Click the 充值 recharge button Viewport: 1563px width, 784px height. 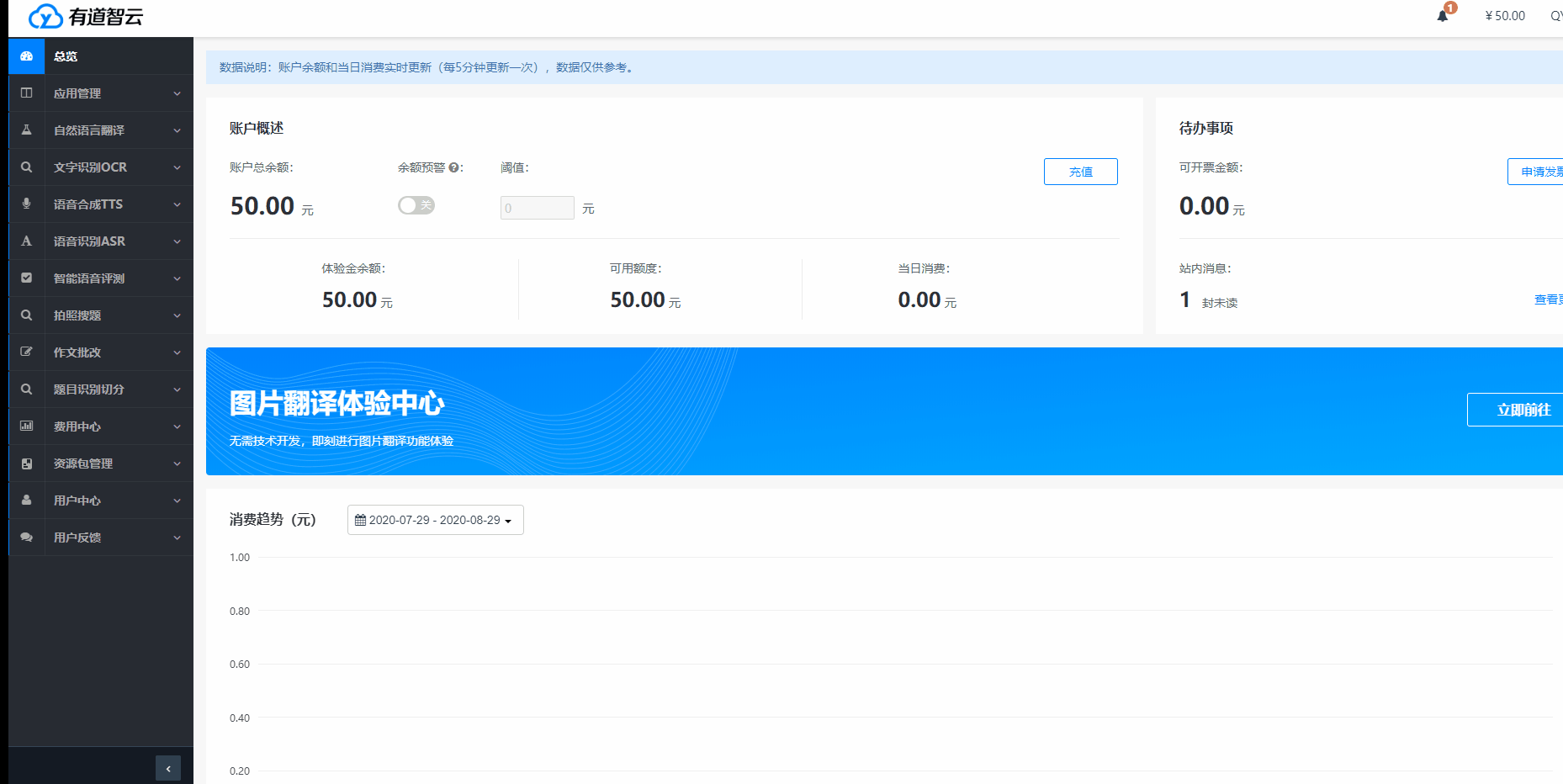tap(1081, 172)
